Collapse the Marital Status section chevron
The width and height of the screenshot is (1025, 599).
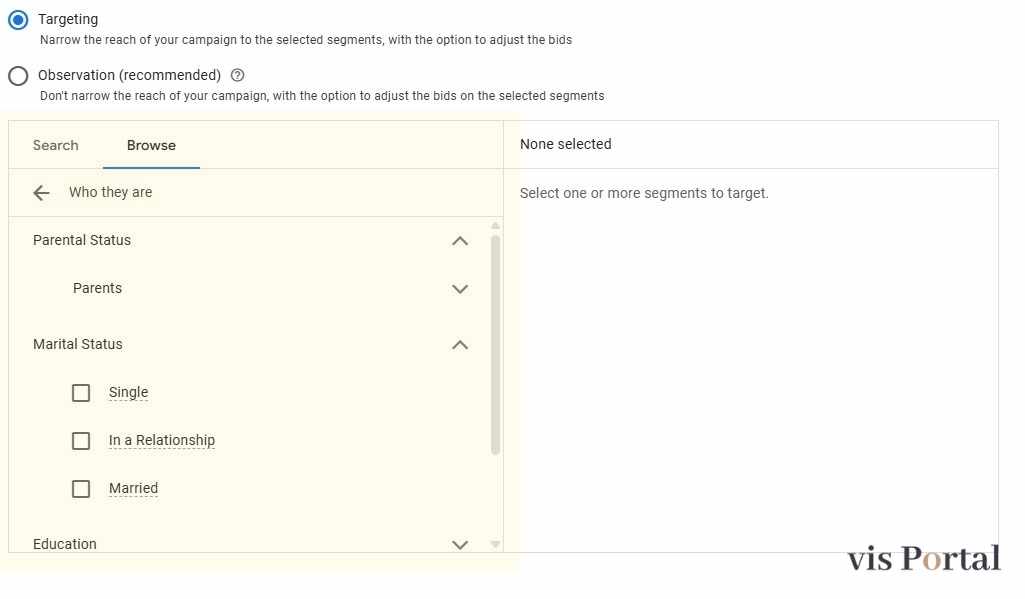460,345
